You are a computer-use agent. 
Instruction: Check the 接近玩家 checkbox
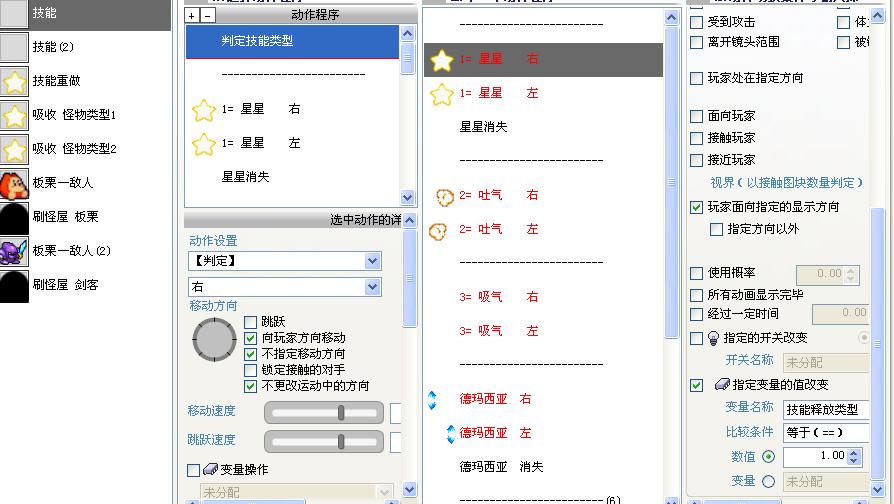696,160
